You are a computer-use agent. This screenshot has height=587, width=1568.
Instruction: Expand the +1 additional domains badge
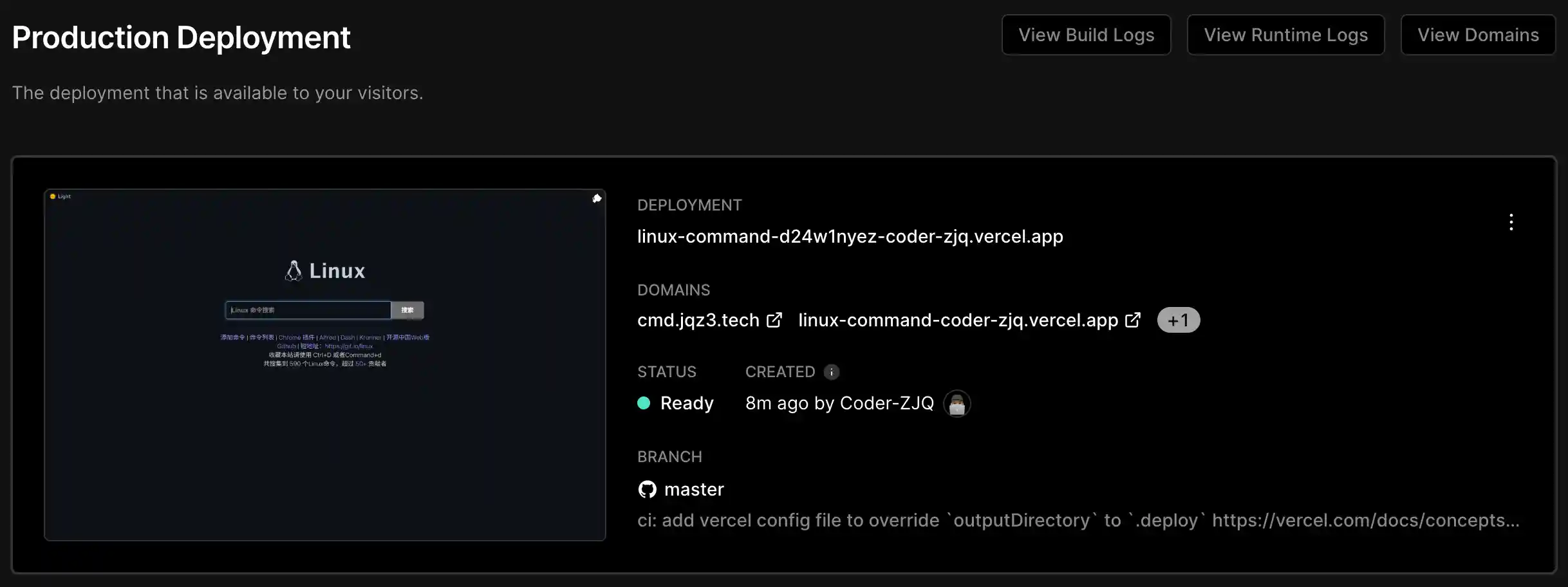coord(1178,320)
